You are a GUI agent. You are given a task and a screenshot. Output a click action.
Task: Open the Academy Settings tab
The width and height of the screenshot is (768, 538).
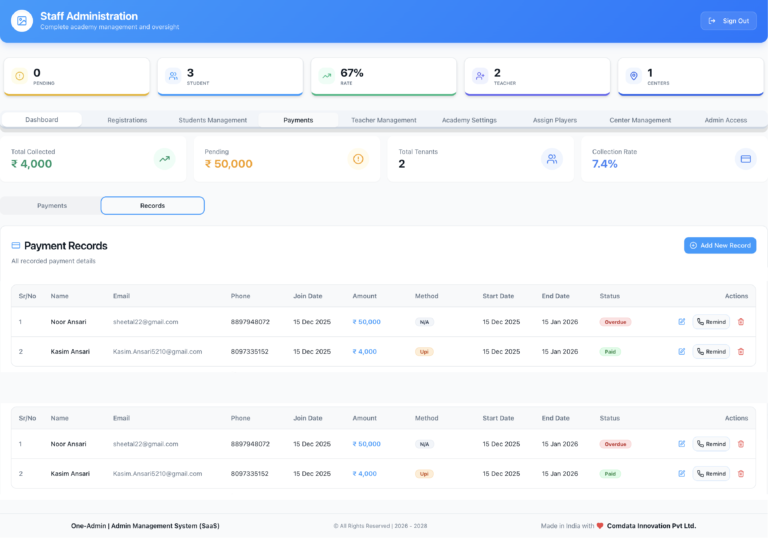[469, 120]
